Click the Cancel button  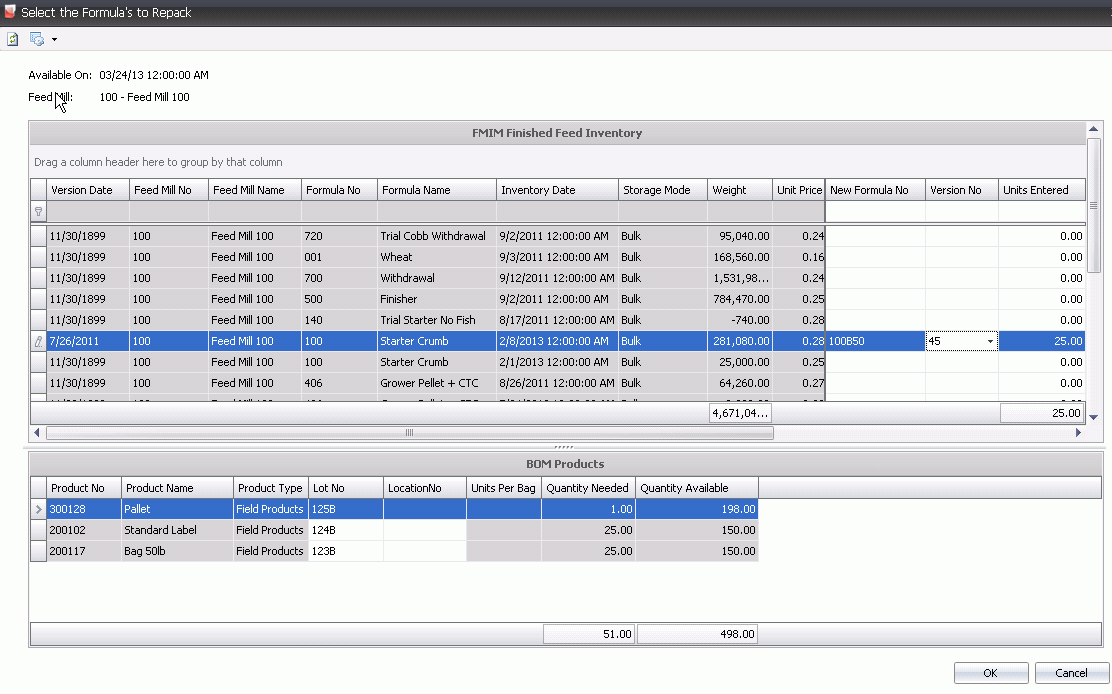coord(1071,673)
